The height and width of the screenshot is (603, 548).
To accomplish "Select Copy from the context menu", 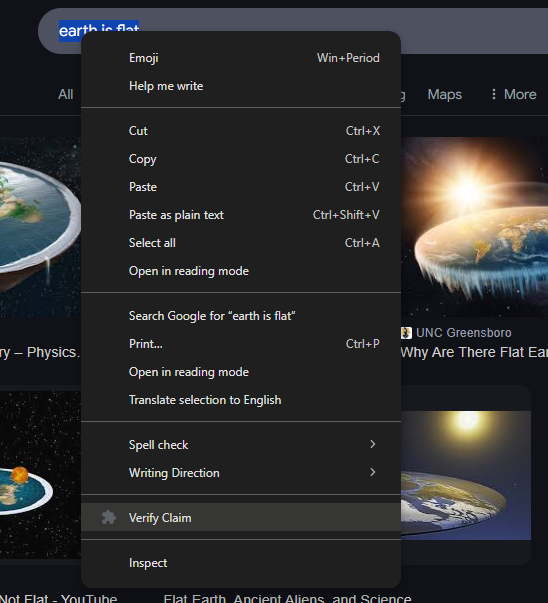I will [241, 159].
